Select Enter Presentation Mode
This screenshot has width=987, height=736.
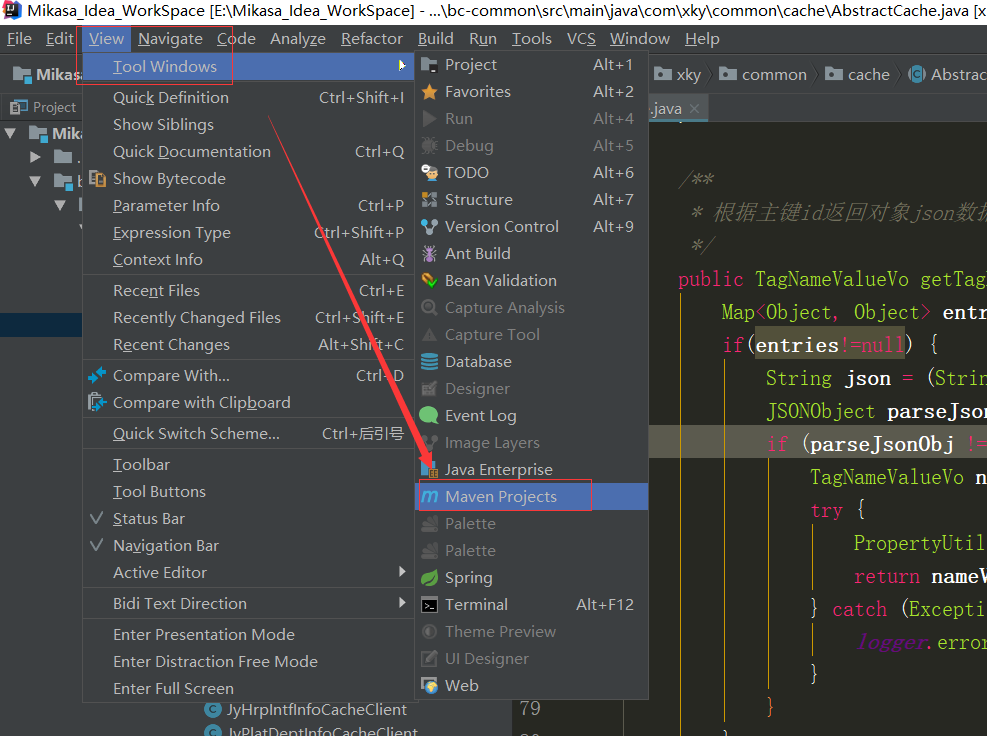point(248,635)
